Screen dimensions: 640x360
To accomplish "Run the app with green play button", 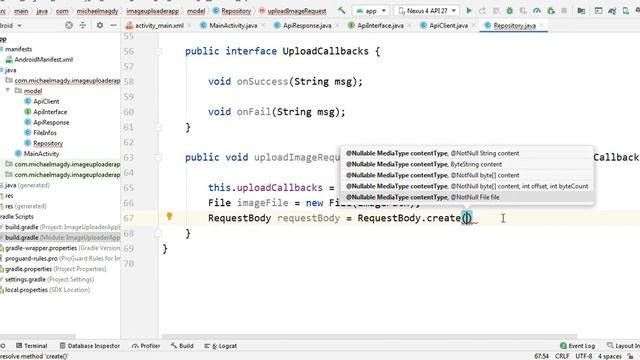I will (x=469, y=11).
